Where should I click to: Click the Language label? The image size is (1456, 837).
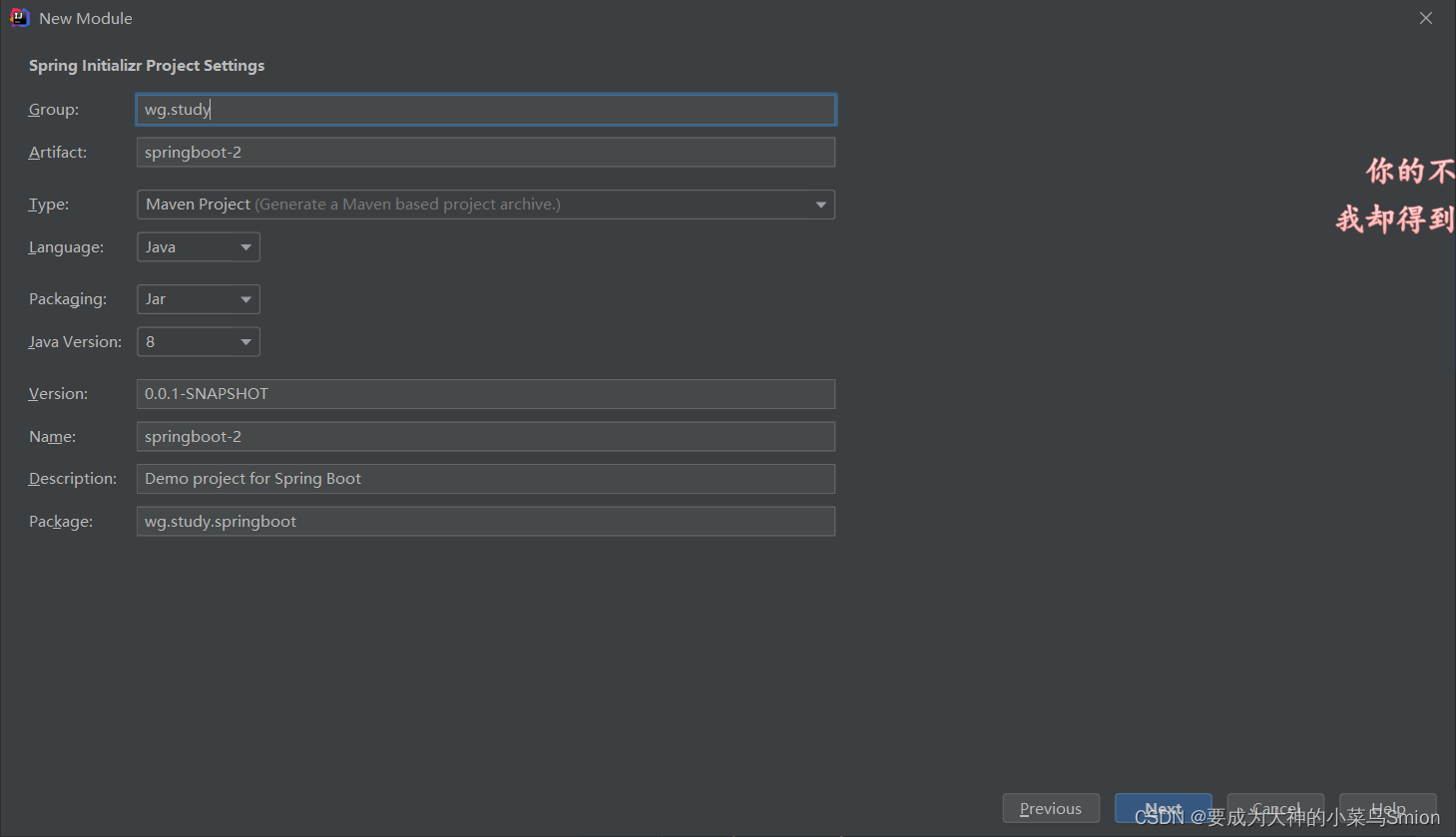[66, 247]
